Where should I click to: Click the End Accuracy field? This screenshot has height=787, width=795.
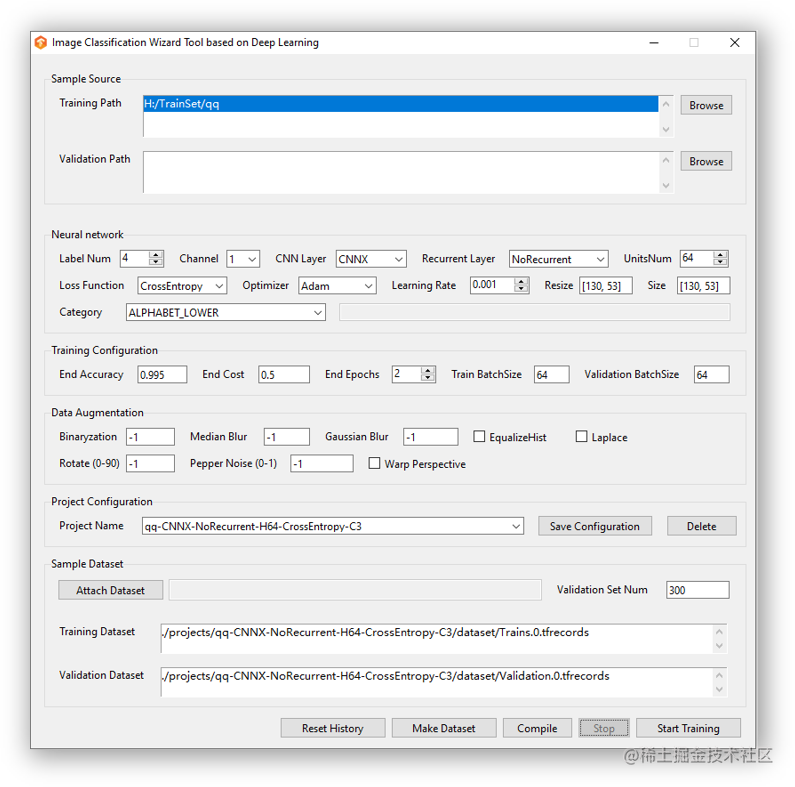tap(162, 375)
